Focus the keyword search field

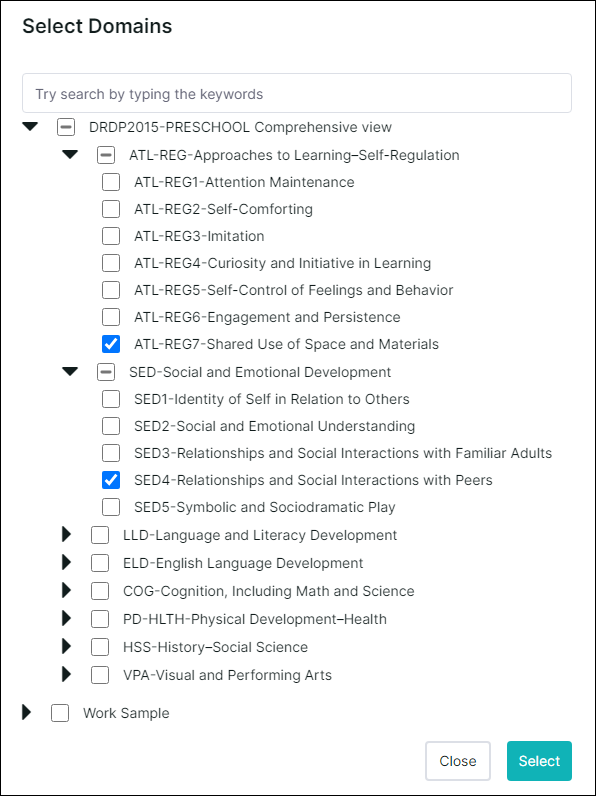tap(297, 93)
